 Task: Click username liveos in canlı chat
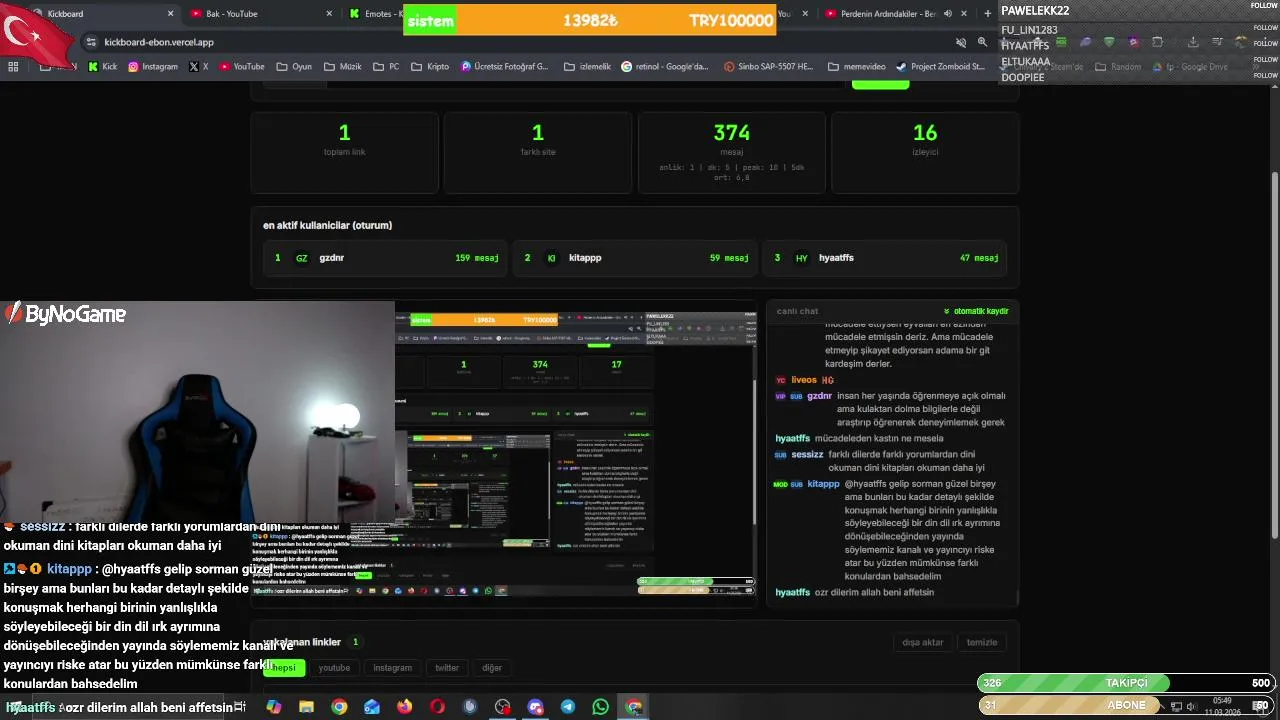(x=804, y=380)
